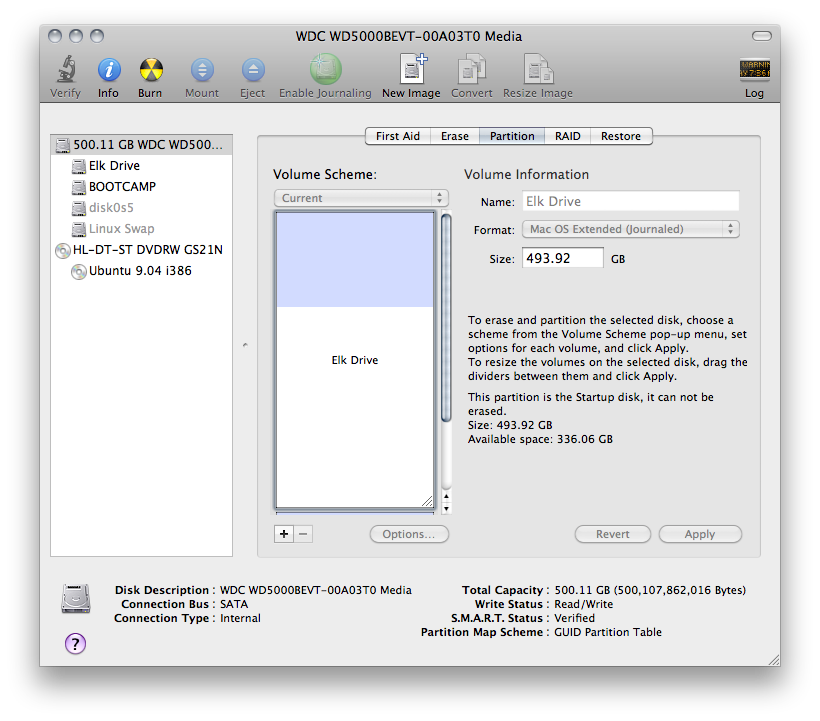Click the partition resize handle corner
This screenshot has width=820, height=721.
pyautogui.click(x=427, y=501)
